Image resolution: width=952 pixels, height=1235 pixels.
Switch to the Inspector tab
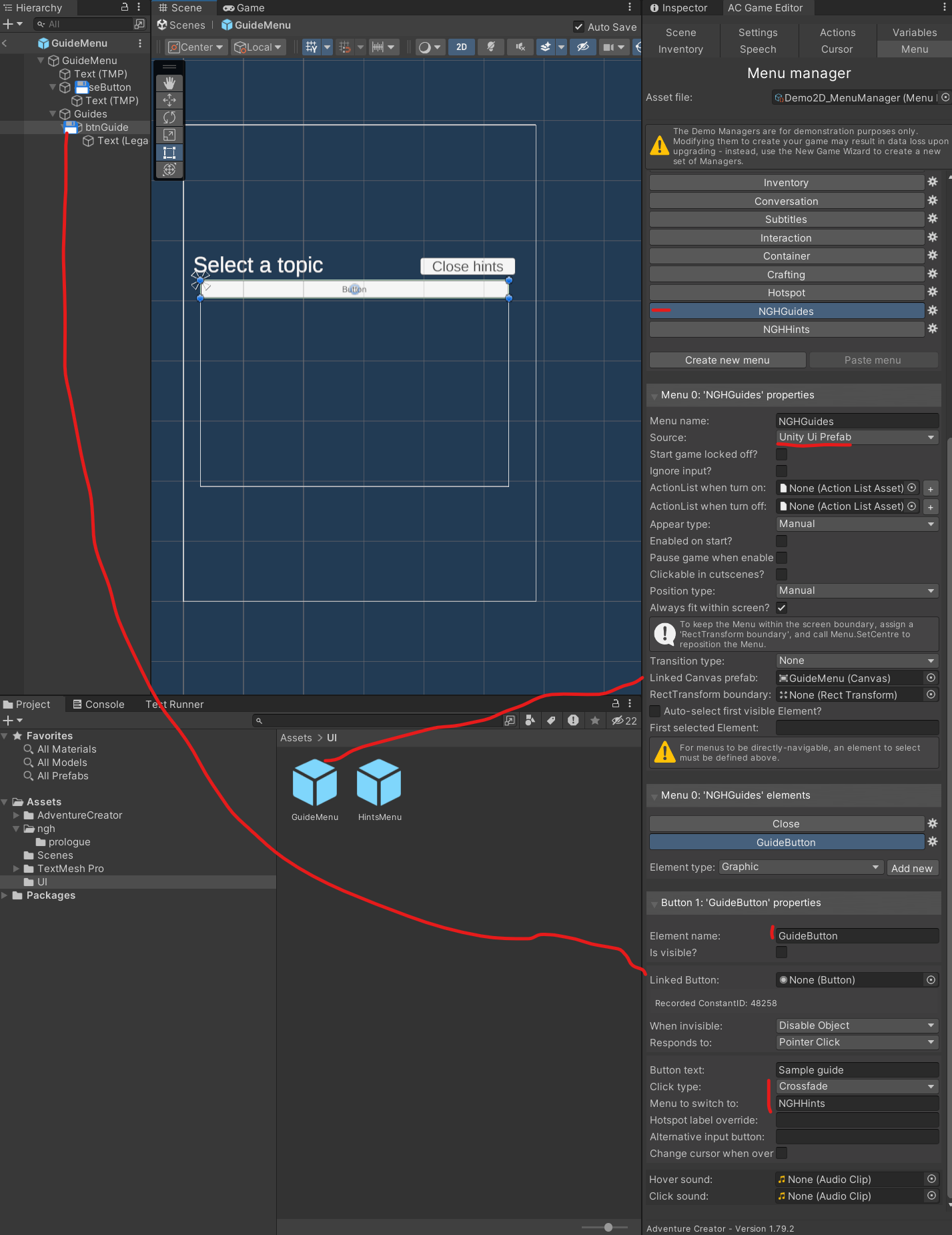tap(678, 8)
